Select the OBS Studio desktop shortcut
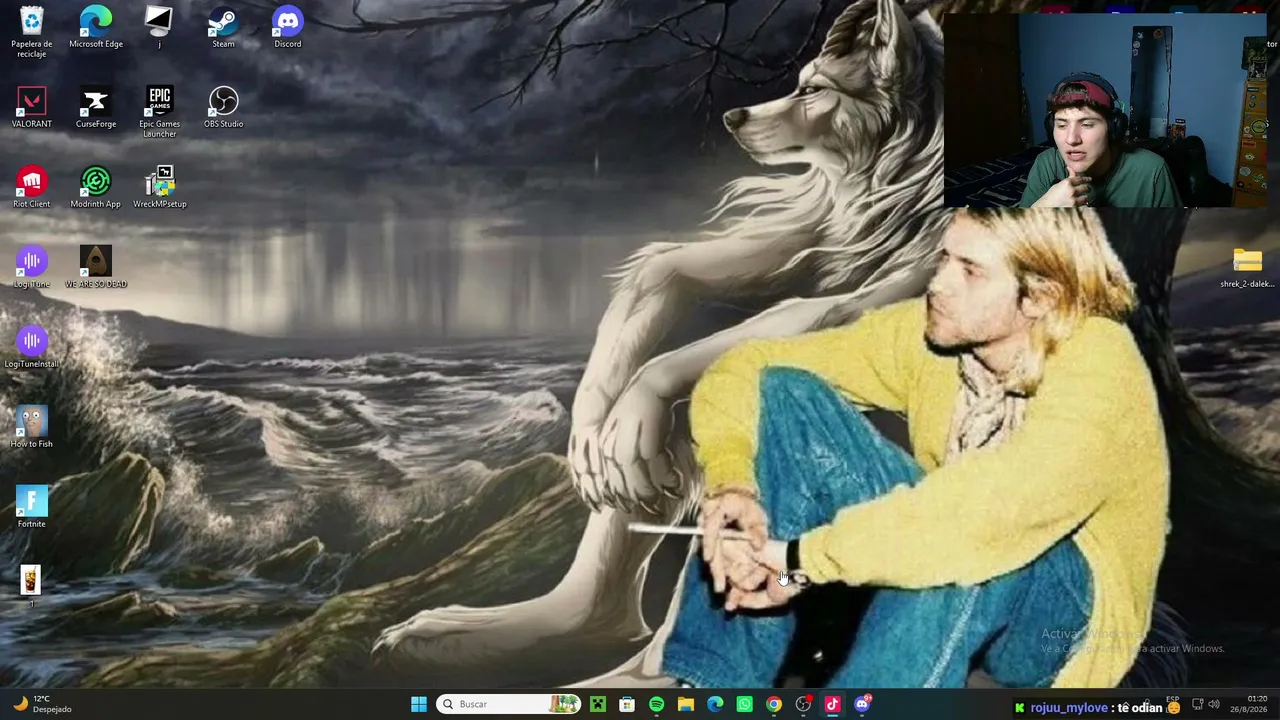This screenshot has height=720, width=1280. coord(223,107)
